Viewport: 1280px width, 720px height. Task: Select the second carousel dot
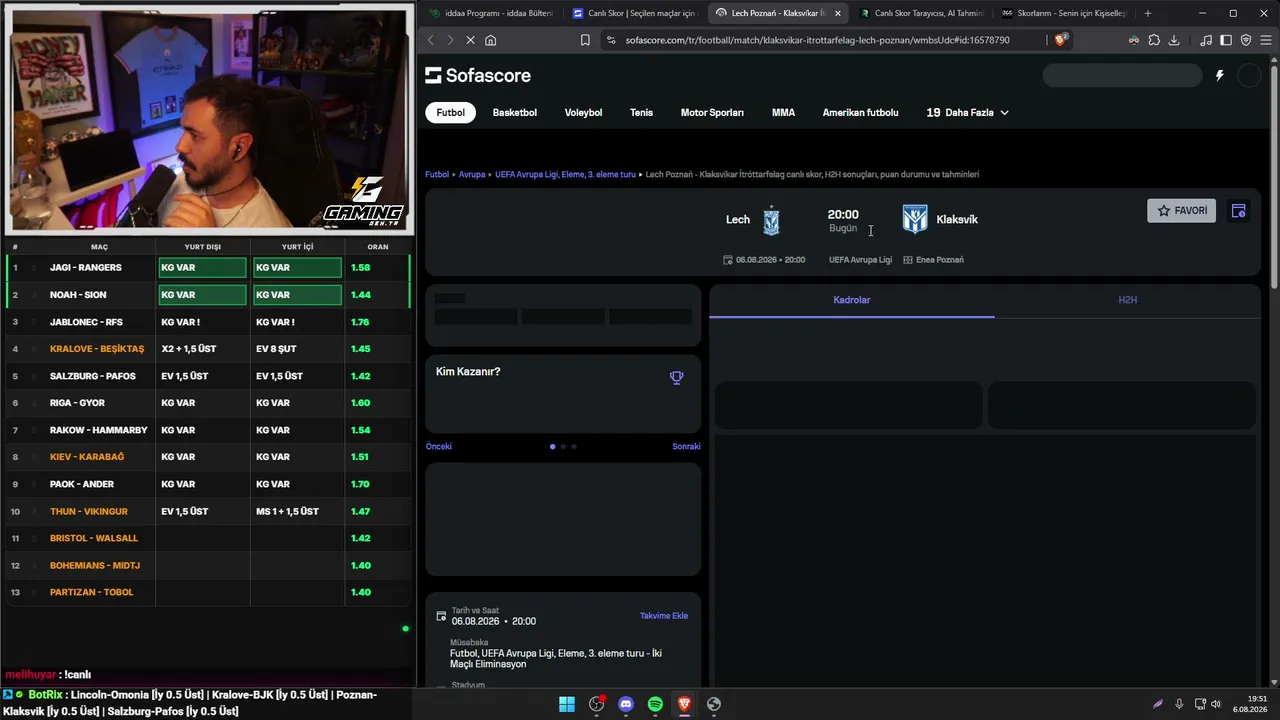(563, 447)
